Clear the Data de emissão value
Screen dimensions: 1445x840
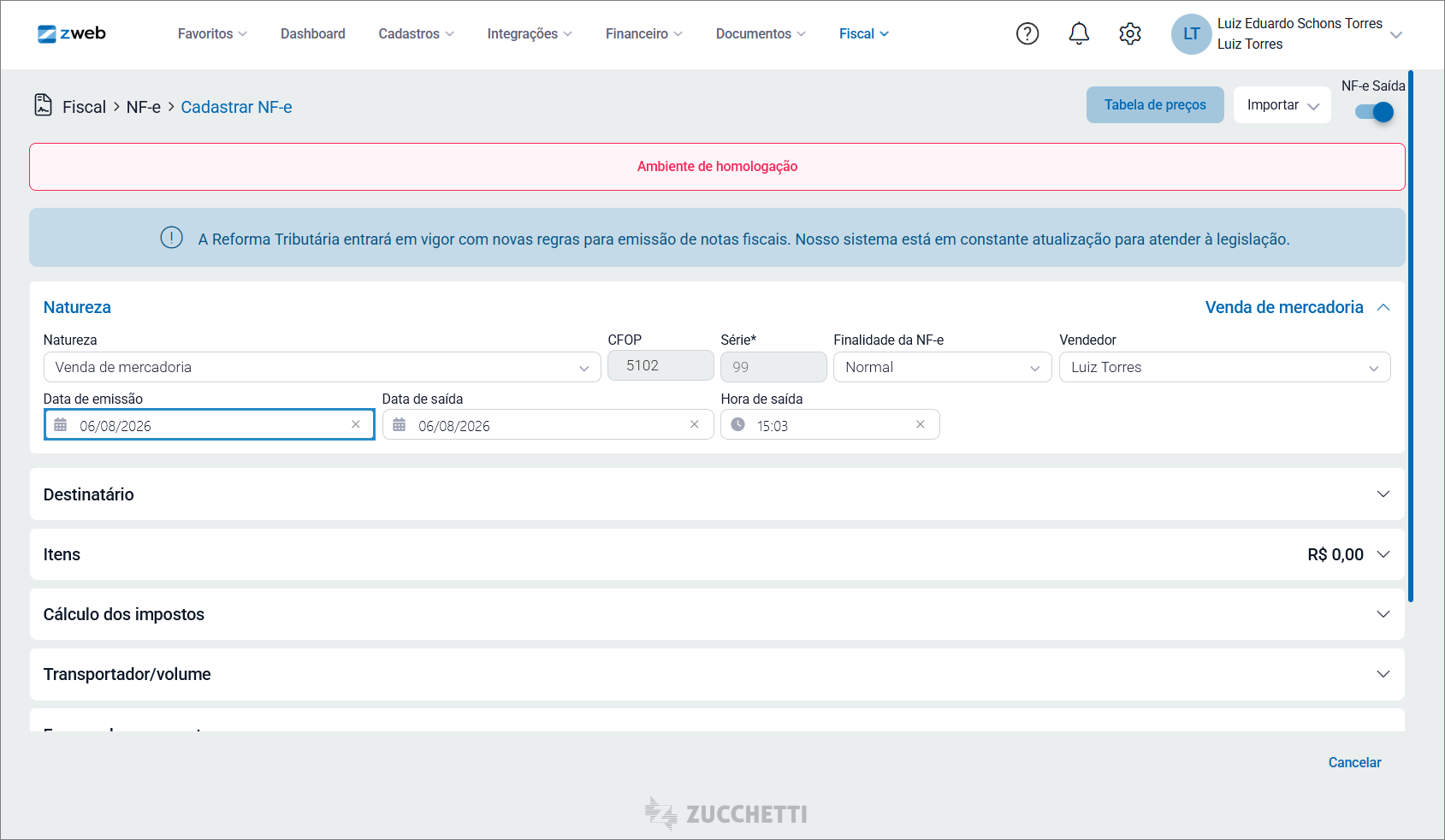(x=356, y=424)
